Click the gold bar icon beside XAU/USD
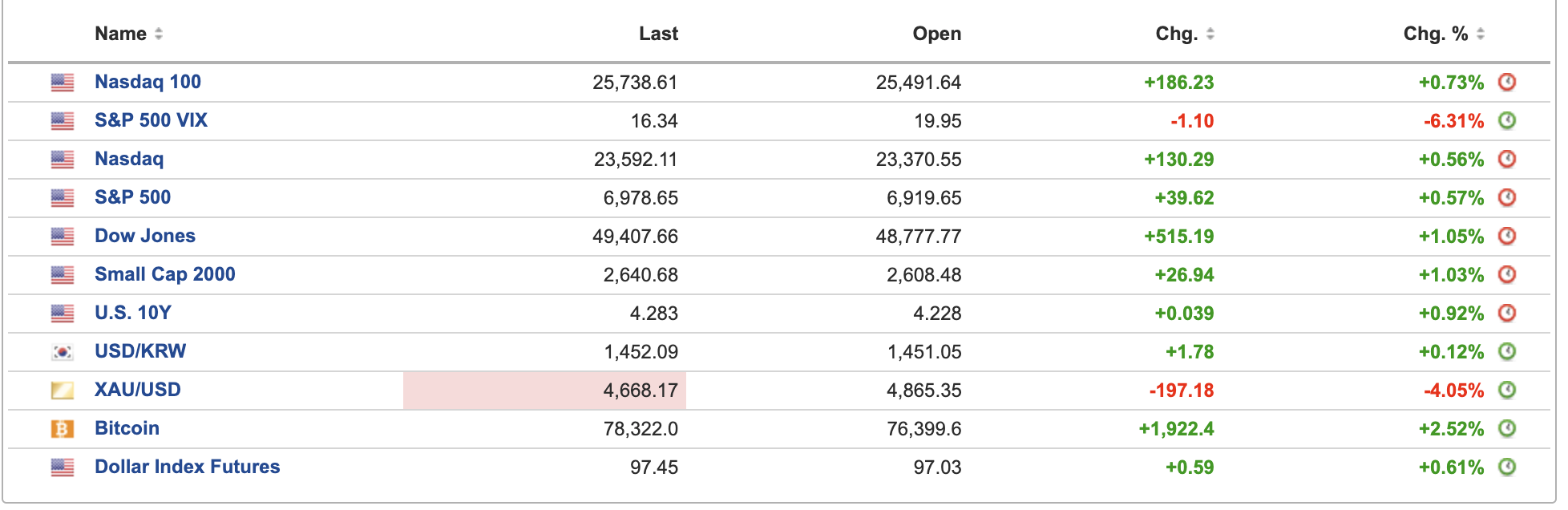This screenshot has width=1568, height=510. point(63,391)
